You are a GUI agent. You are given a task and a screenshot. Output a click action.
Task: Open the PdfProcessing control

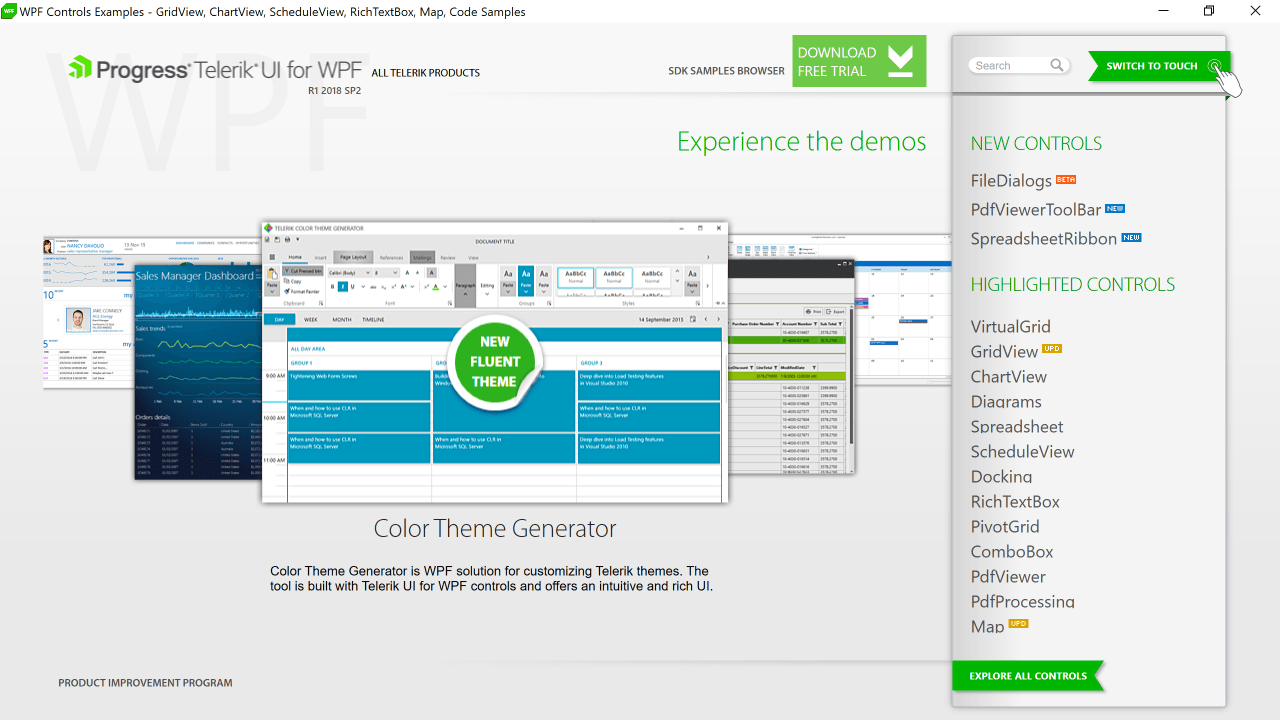1022,601
